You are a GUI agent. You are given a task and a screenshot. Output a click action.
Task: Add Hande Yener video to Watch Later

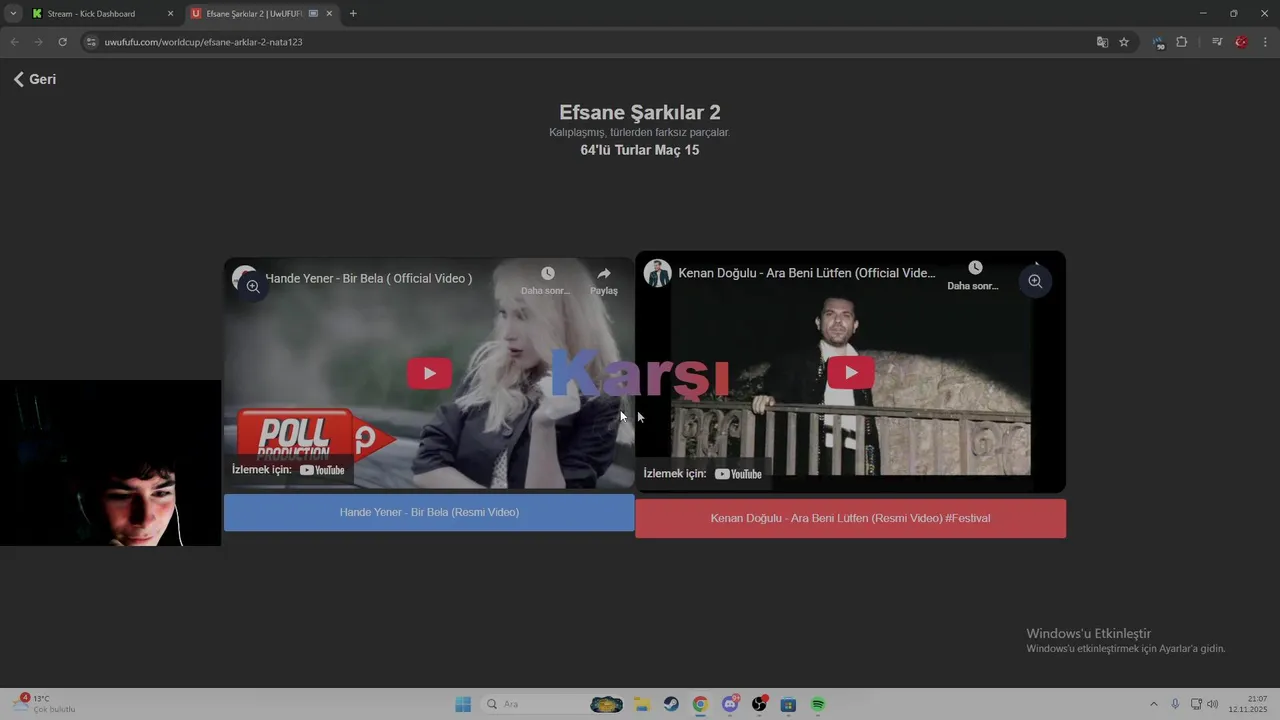pyautogui.click(x=547, y=280)
